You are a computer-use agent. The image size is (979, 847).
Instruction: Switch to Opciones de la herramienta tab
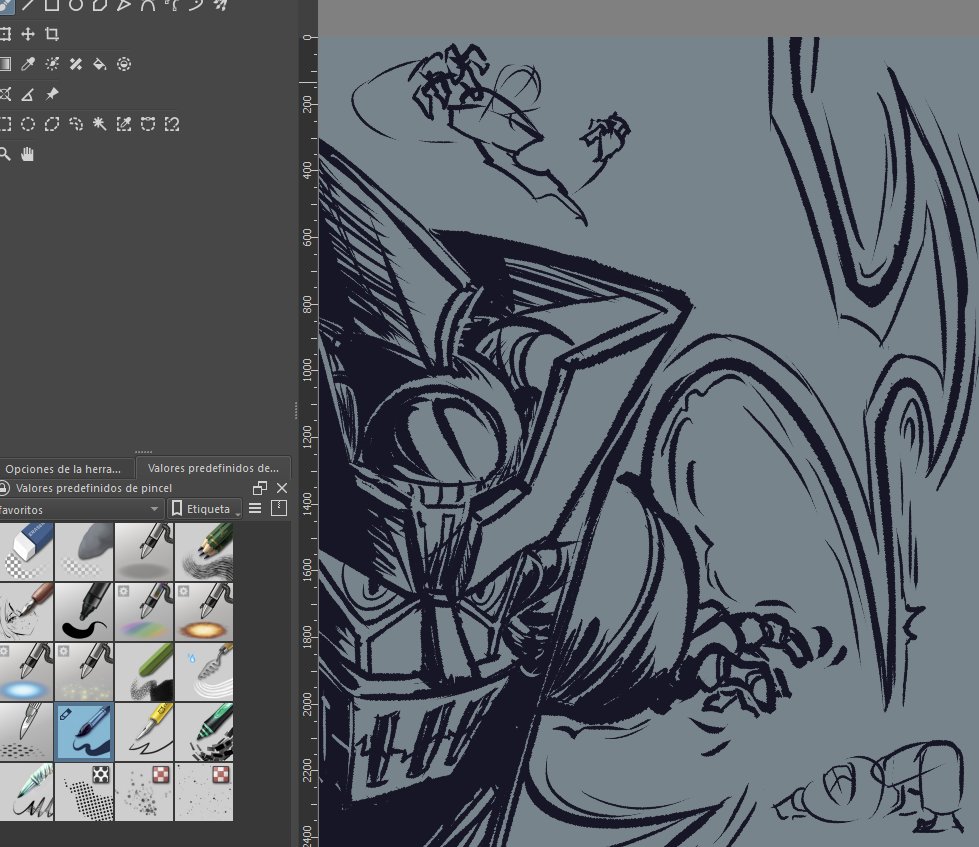coord(65,469)
